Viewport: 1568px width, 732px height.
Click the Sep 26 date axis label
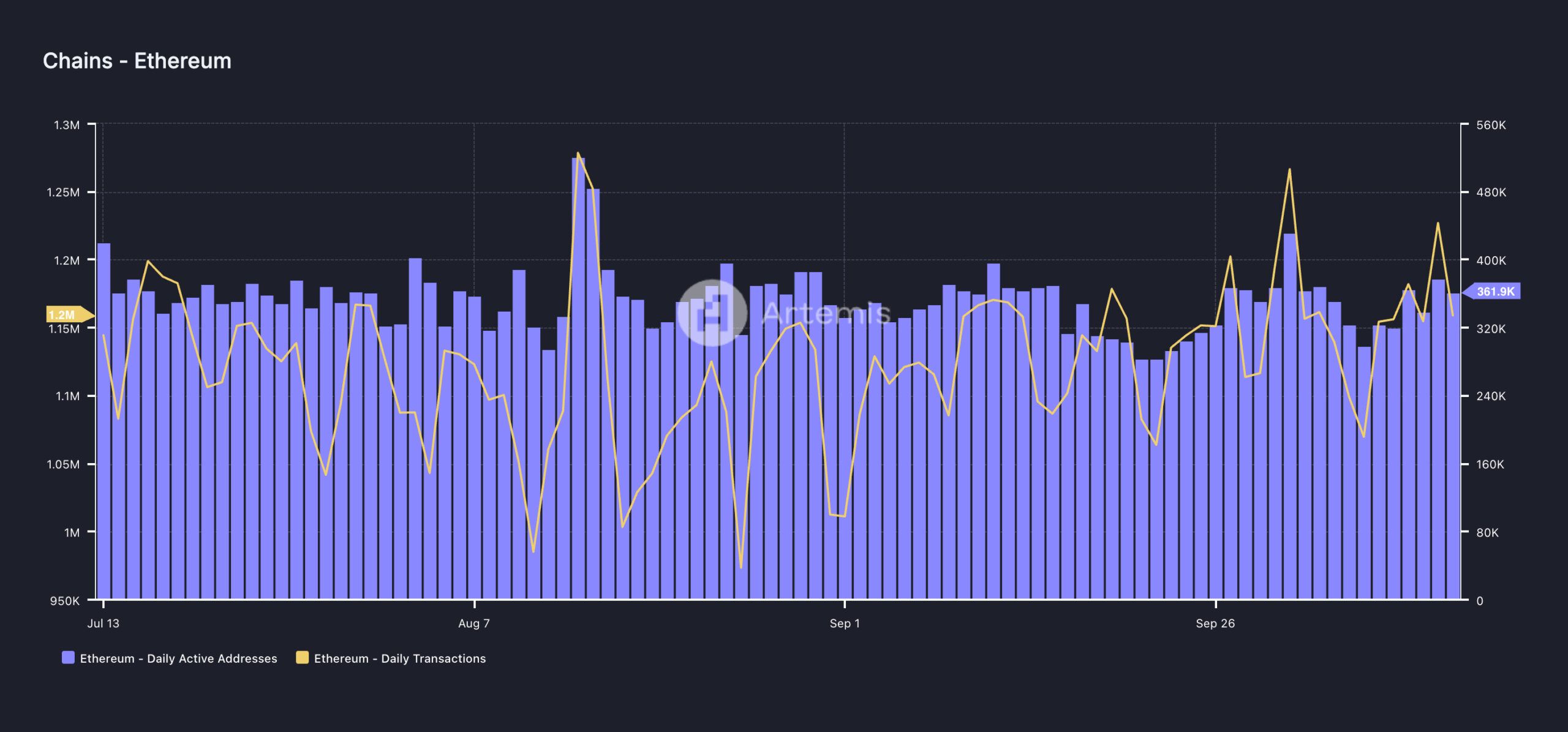[1215, 623]
